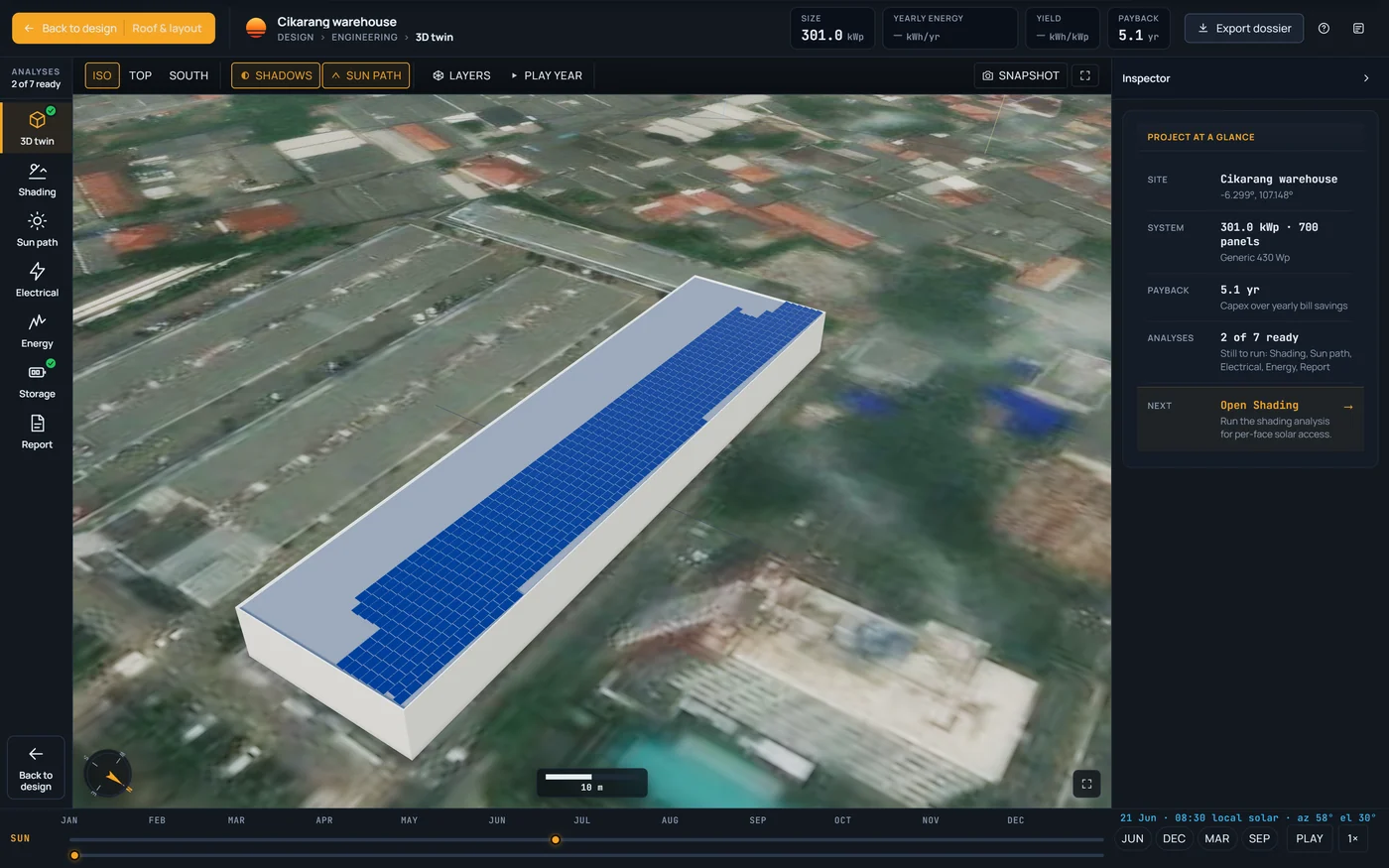The image size is (1389, 868).
Task: Start Play Year animation
Action: pyautogui.click(x=546, y=75)
